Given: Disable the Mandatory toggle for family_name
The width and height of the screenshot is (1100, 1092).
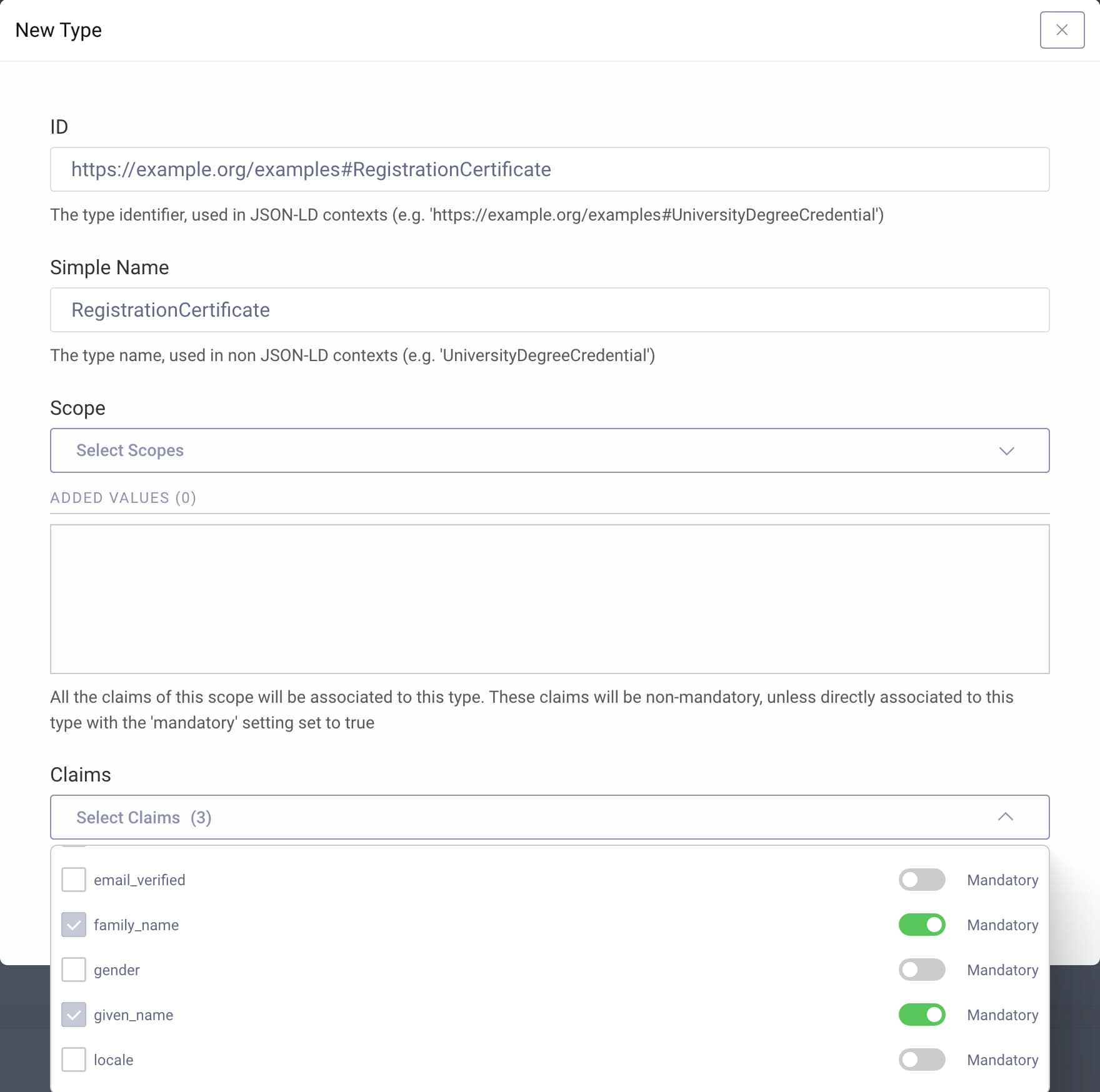Looking at the screenshot, I should coord(922,925).
